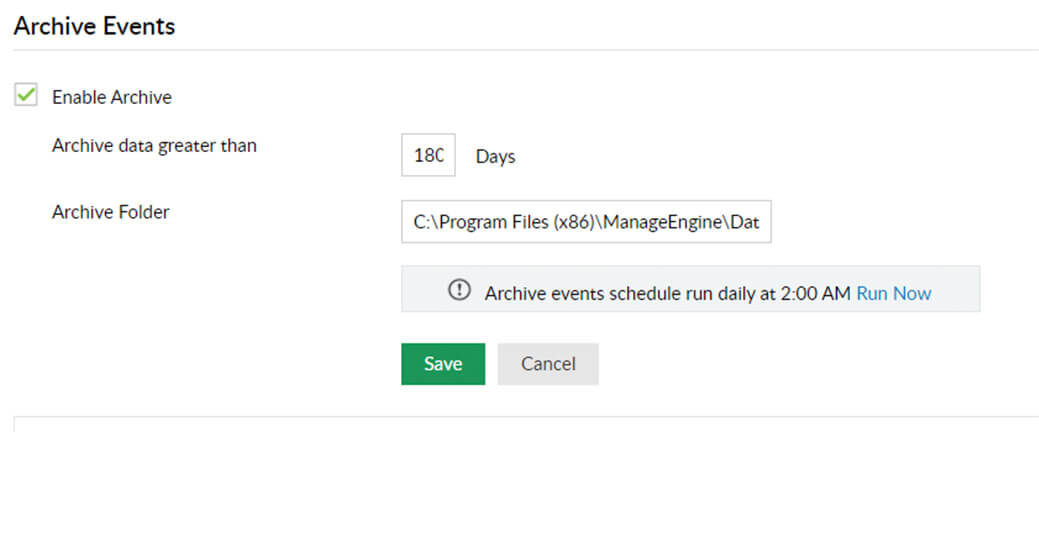Click the 'Days' unit text
This screenshot has width=1039, height=544.
pyautogui.click(x=495, y=157)
